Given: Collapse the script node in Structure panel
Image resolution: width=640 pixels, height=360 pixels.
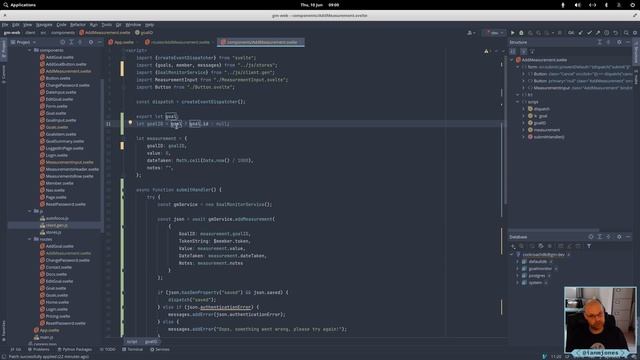Looking at the screenshot, I should (x=518, y=102).
